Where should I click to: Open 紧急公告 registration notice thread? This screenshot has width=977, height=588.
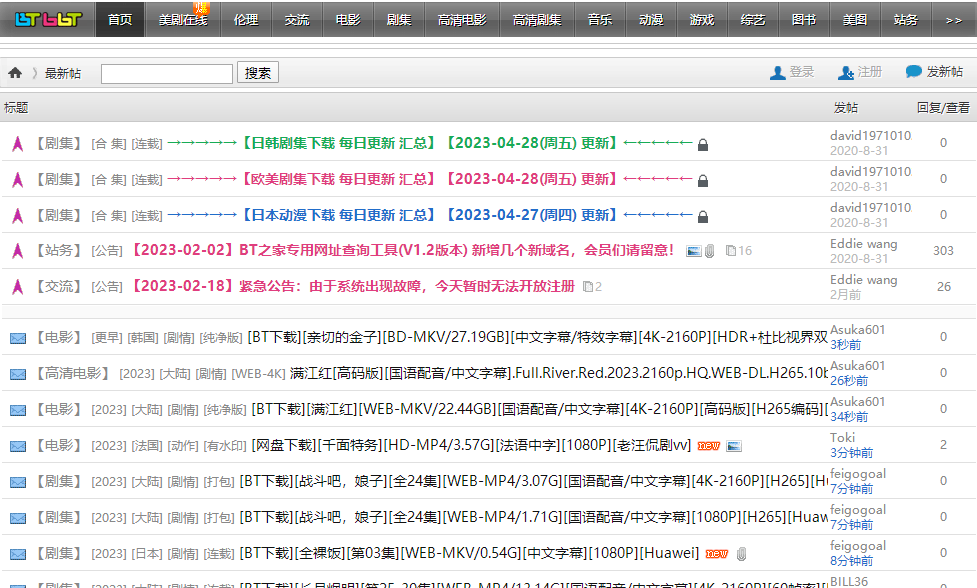[x=353, y=287]
